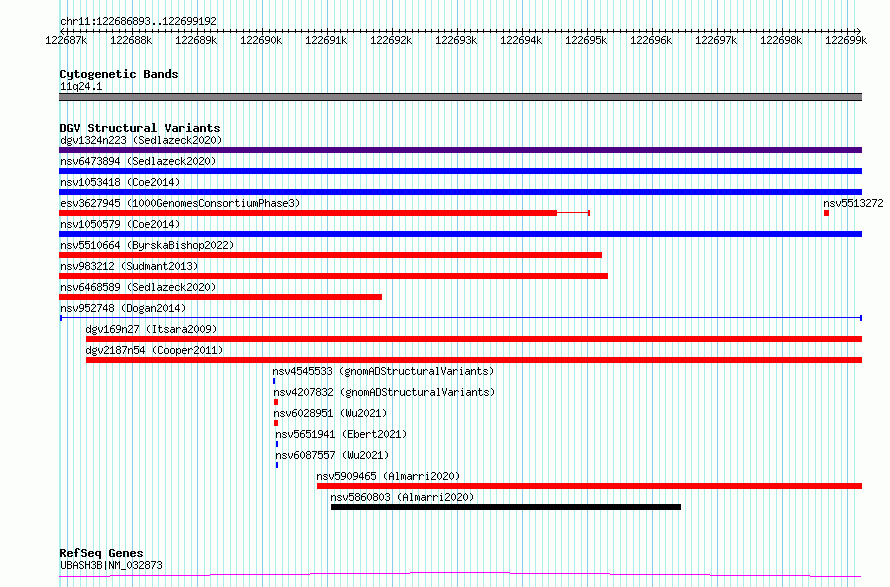Open the nsv6468589 (Sedlazeck2020) label
This screenshot has height=587, width=890.
point(138,287)
